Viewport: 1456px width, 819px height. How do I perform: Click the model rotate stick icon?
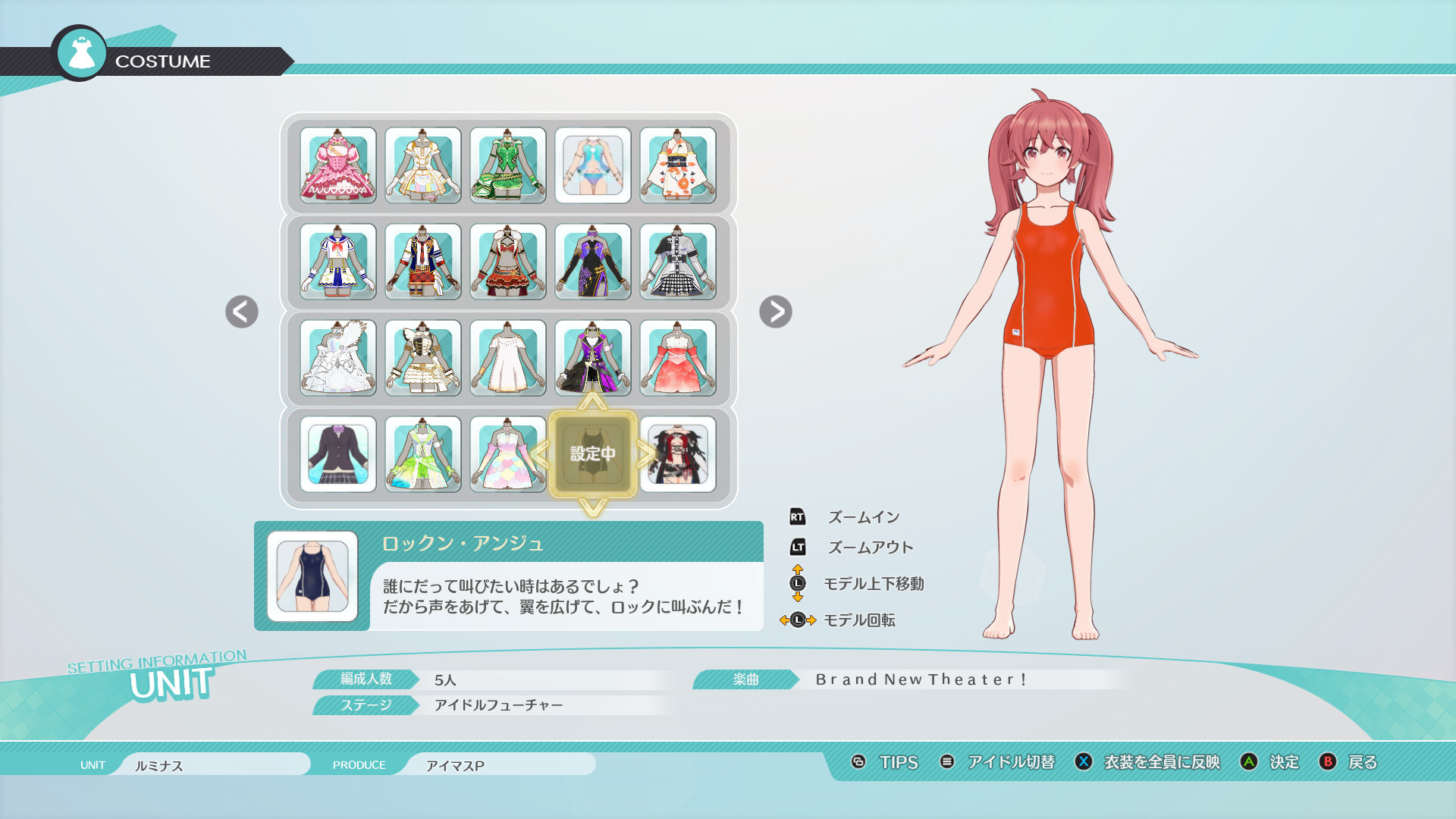point(798,620)
